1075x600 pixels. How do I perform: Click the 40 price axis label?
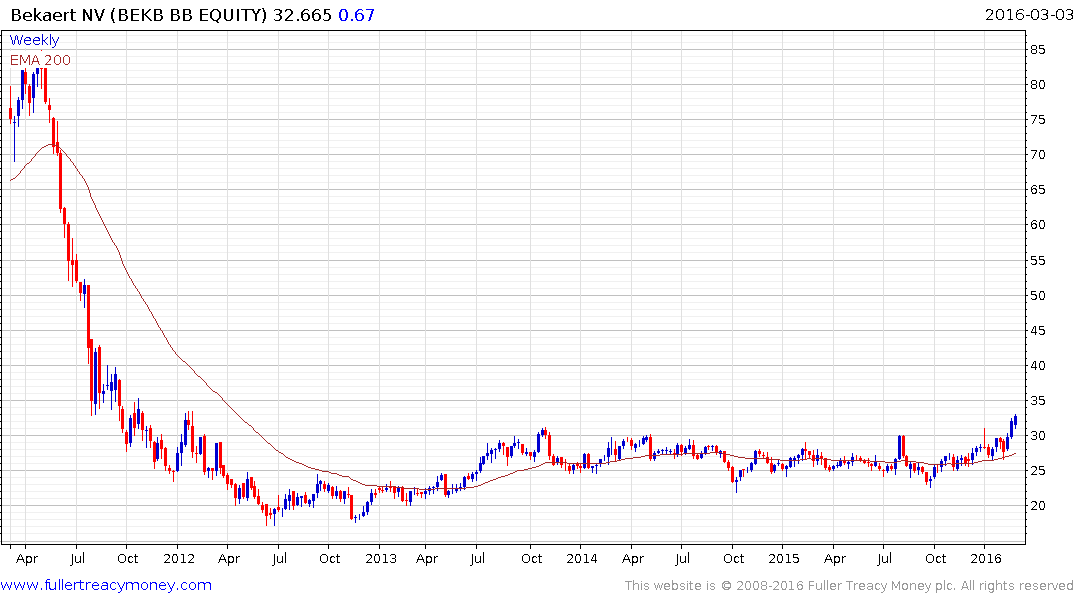[x=1037, y=365]
